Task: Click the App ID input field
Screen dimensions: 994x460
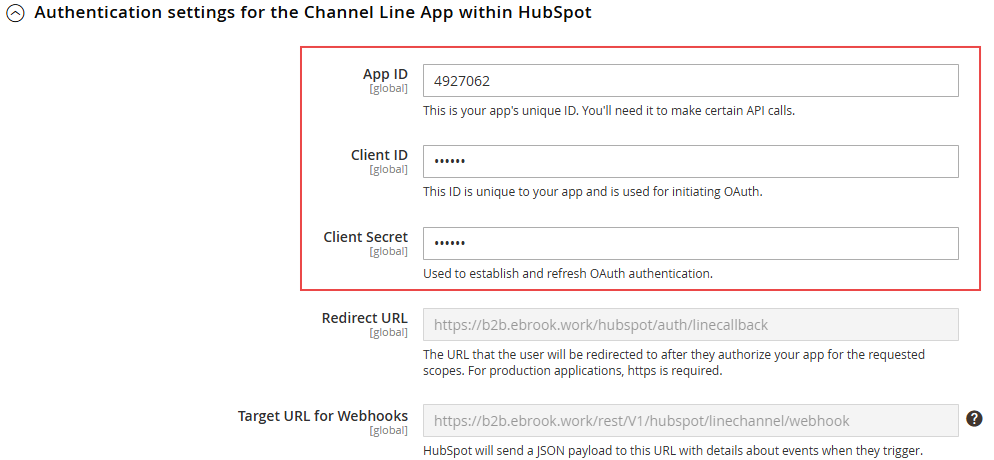Action: pos(690,80)
